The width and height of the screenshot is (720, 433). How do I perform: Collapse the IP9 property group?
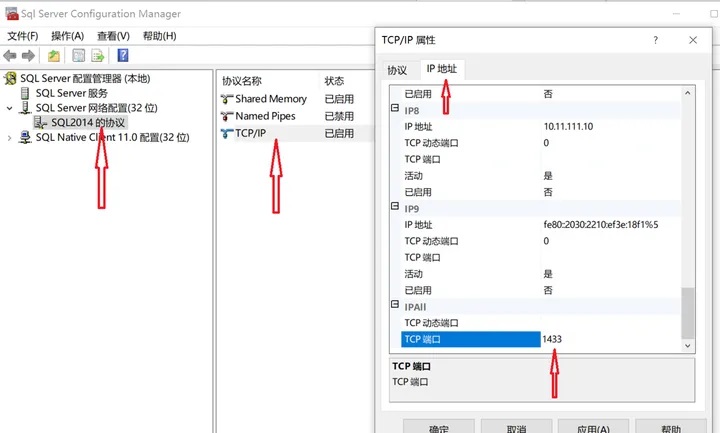pyautogui.click(x=395, y=206)
